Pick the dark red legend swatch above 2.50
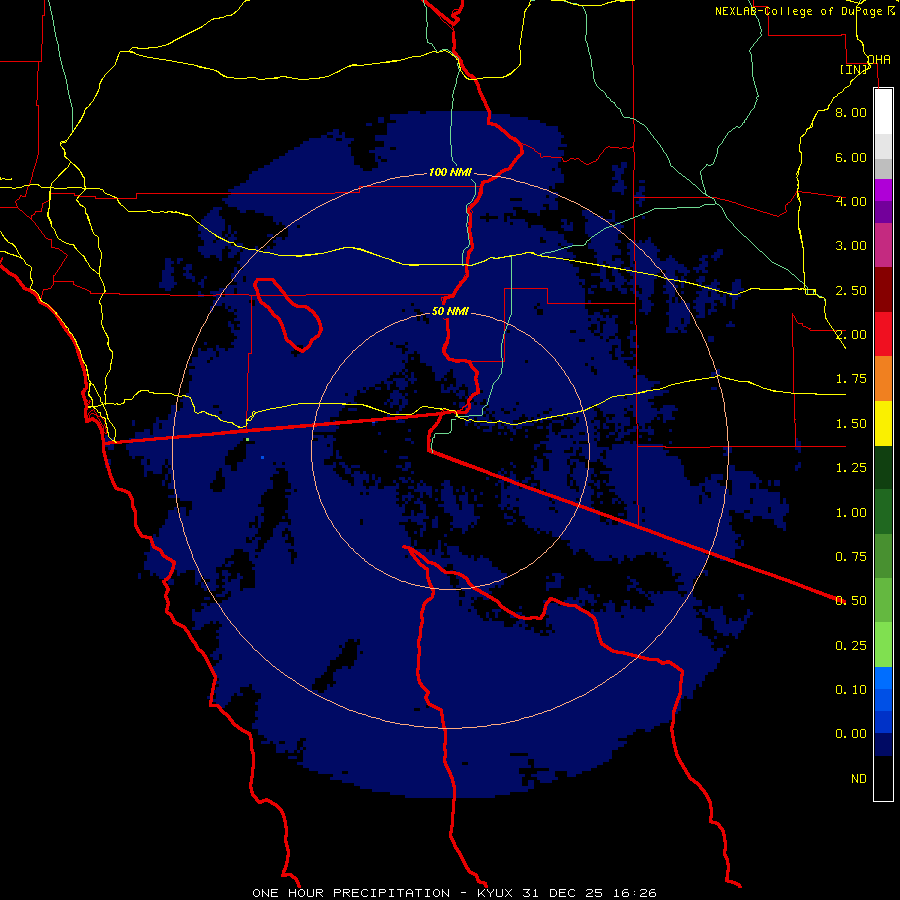 pyautogui.click(x=883, y=290)
